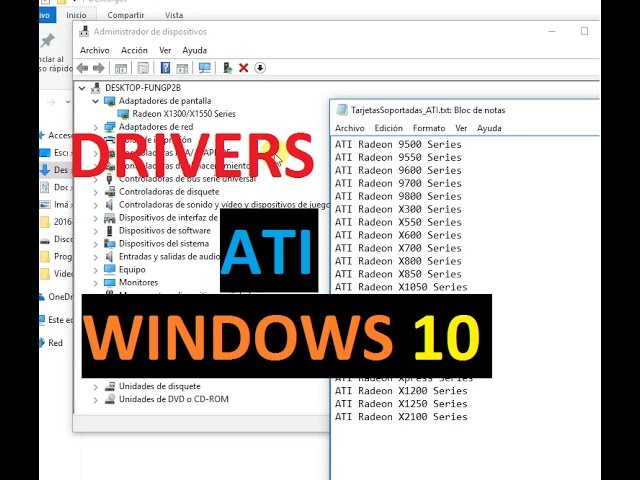Open the Formato menu in Notepad
Image resolution: width=640 pixels, height=480 pixels.
[428, 128]
